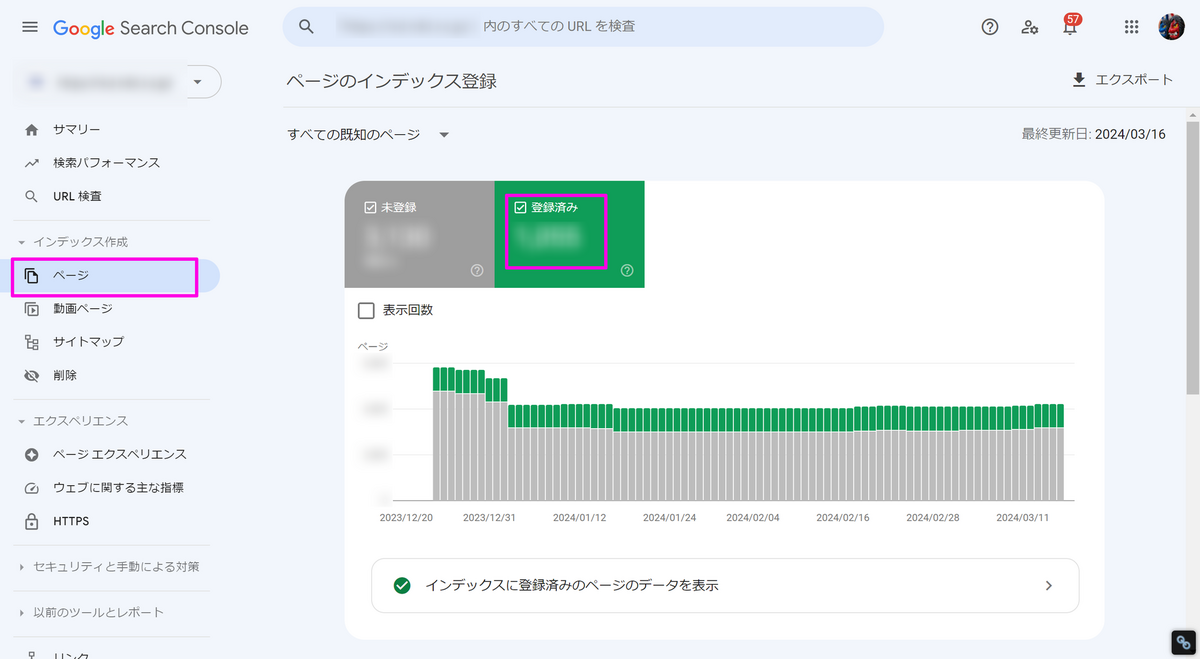
Task: Open indexed pages data via chevron arrow
Action: pyautogui.click(x=1048, y=586)
